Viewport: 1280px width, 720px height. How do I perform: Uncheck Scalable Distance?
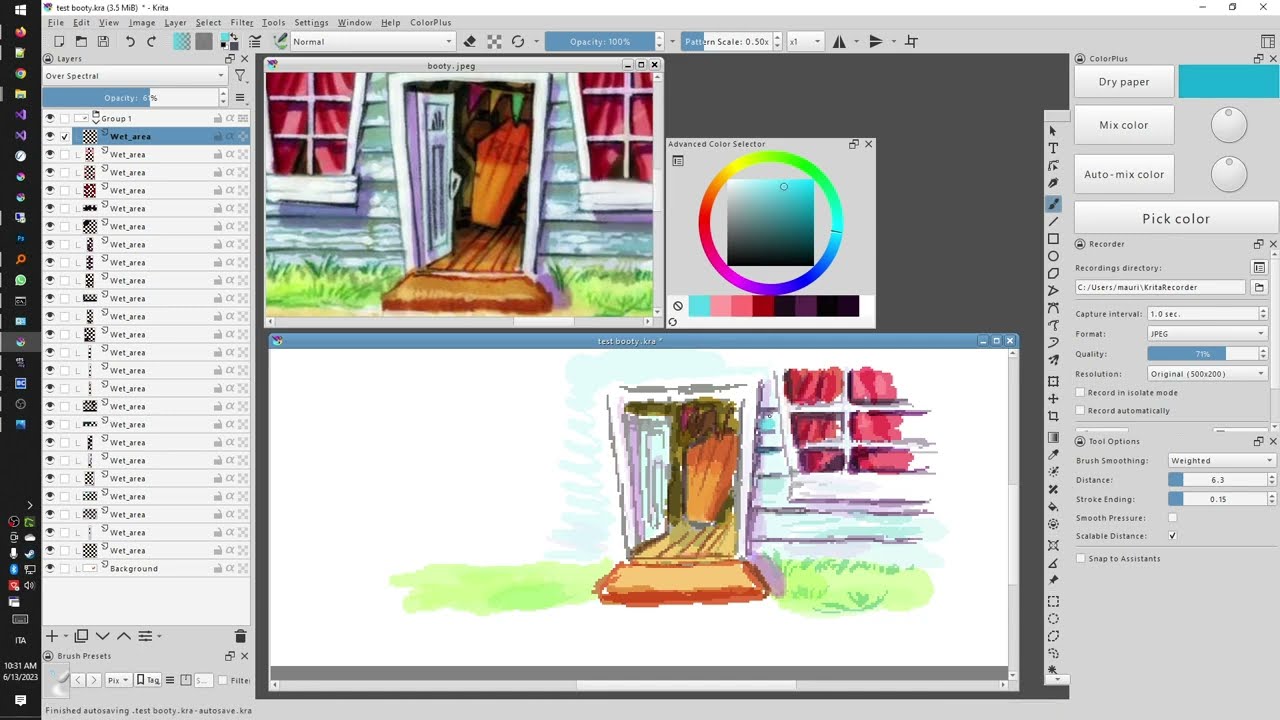tap(1173, 536)
